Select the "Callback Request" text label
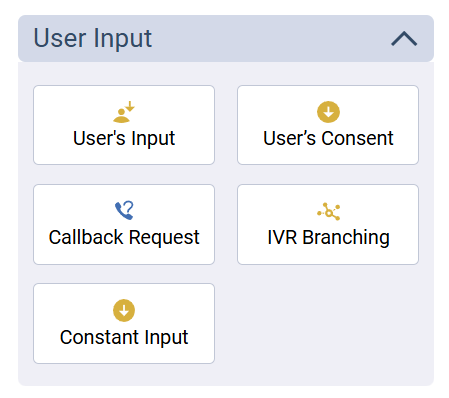The height and width of the screenshot is (398, 449). coord(124,237)
